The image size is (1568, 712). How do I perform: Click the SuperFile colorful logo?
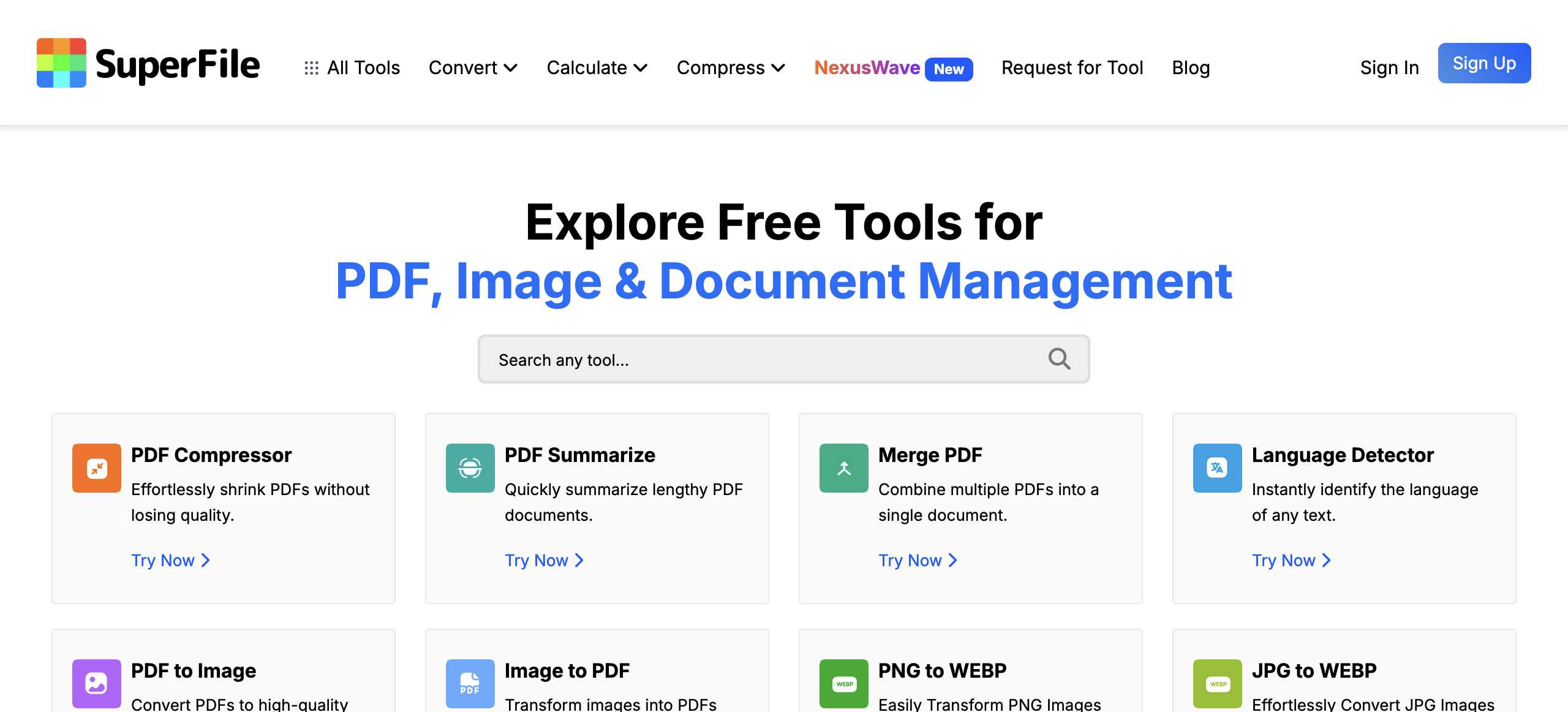click(61, 63)
